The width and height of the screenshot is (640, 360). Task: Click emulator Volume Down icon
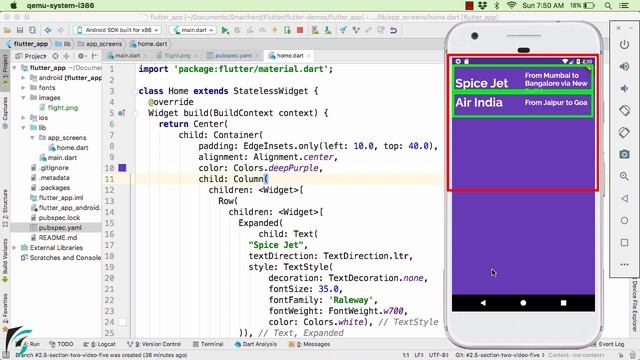click(624, 89)
